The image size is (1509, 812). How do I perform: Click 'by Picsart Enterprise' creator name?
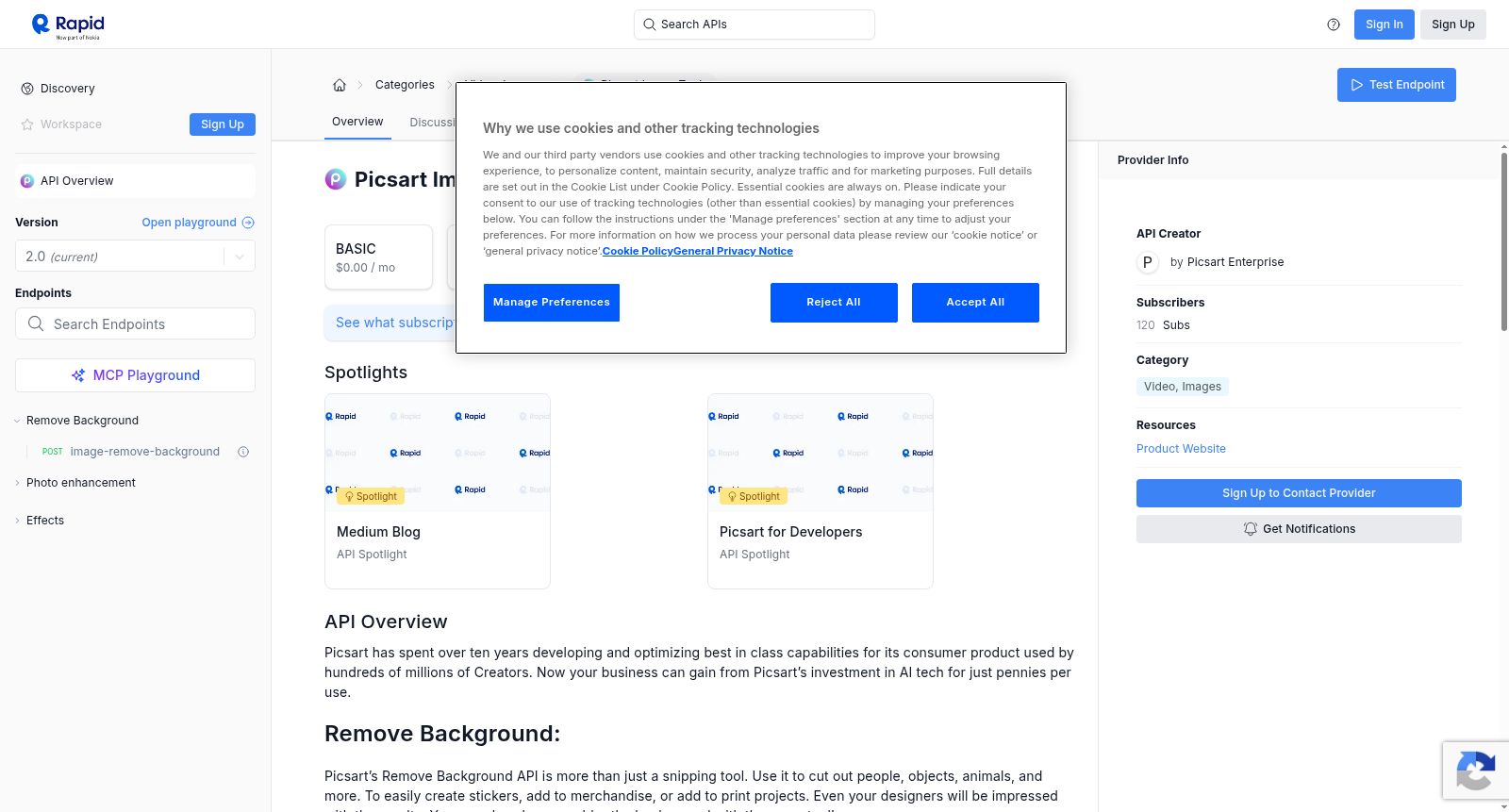click(x=1227, y=262)
